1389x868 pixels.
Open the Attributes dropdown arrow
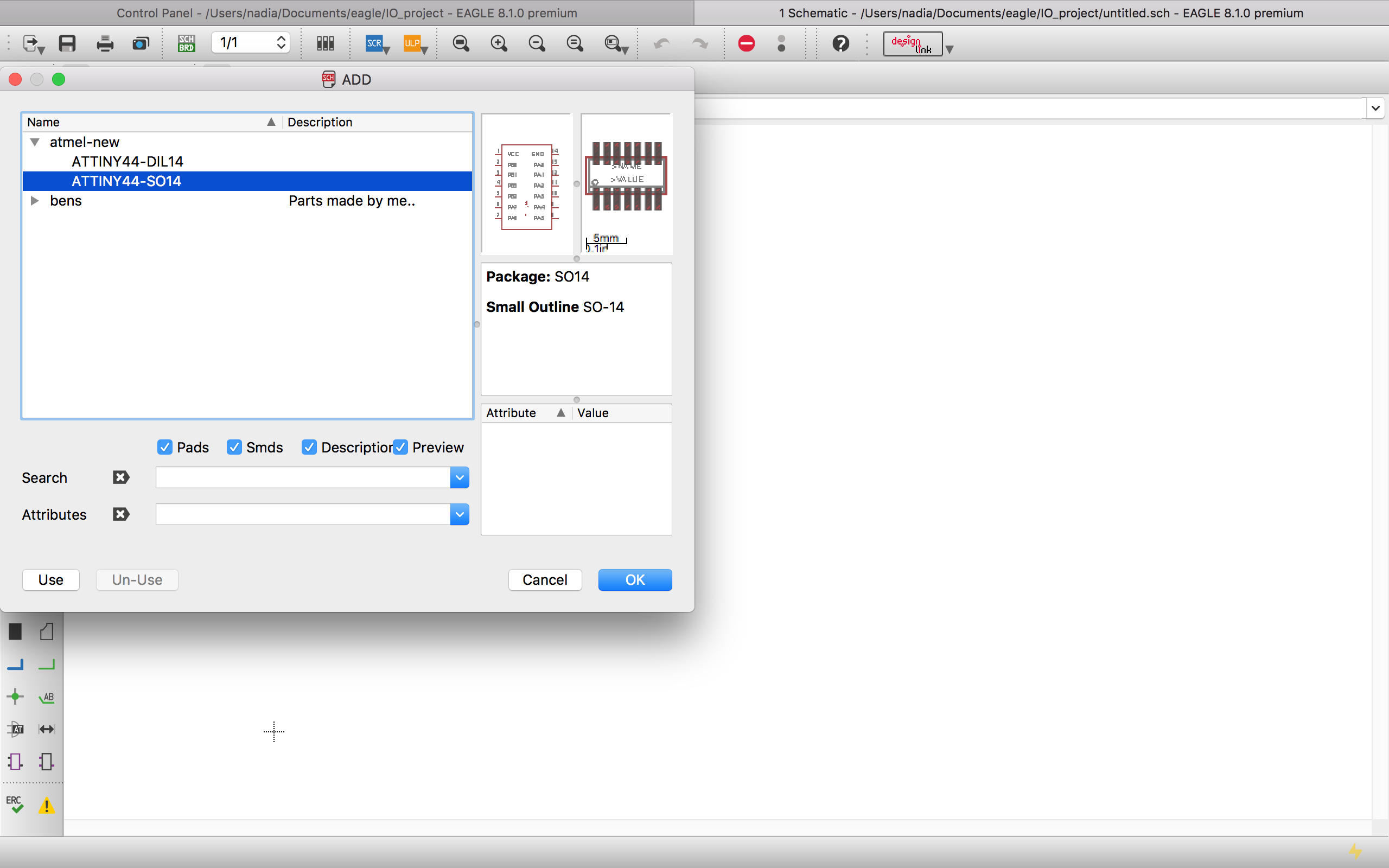pos(460,514)
